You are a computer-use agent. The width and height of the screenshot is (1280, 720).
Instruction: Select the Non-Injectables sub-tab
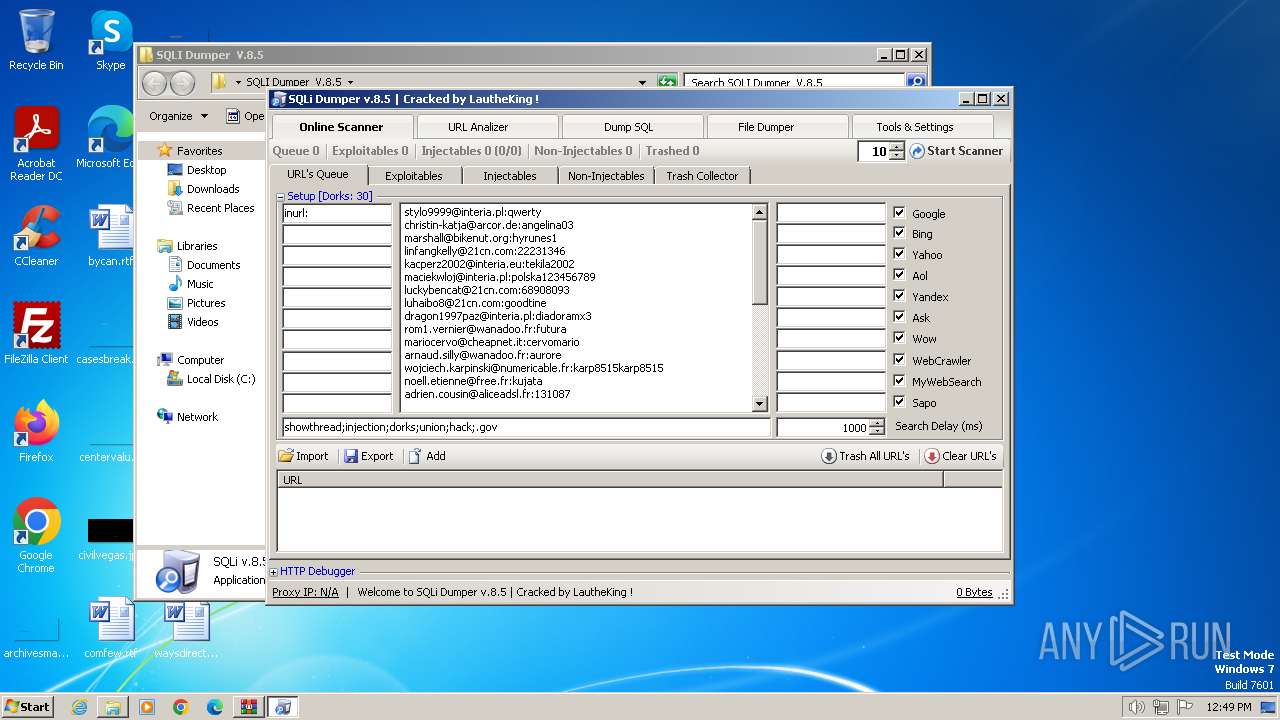click(606, 176)
